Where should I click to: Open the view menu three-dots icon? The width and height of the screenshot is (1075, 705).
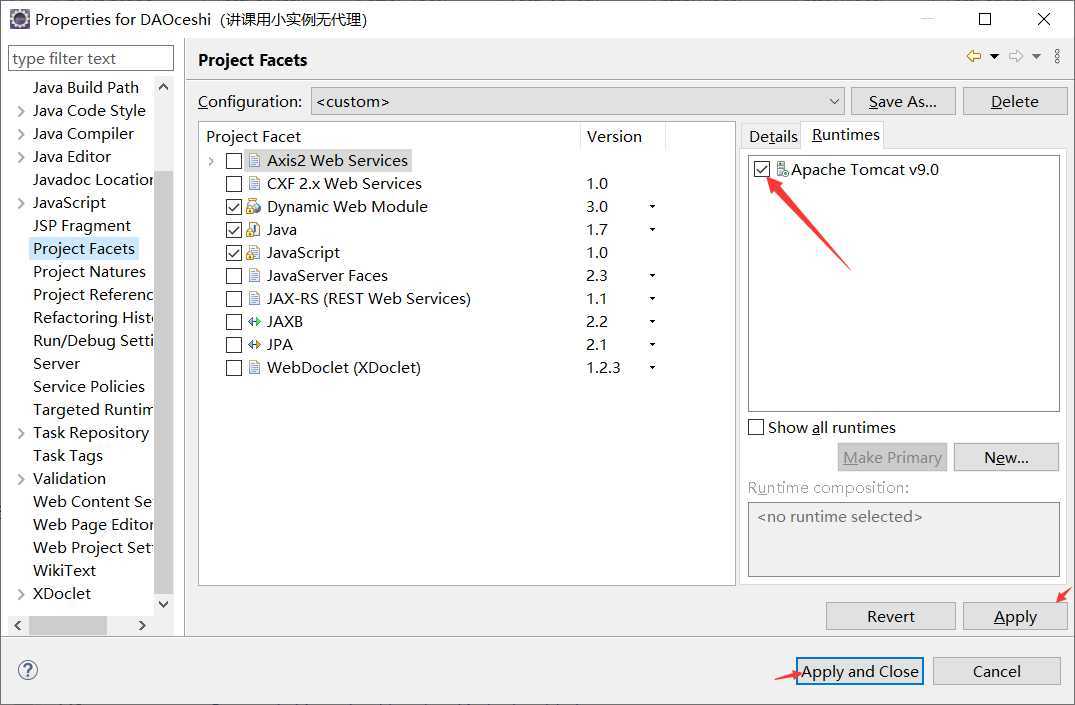pyautogui.click(x=1057, y=56)
